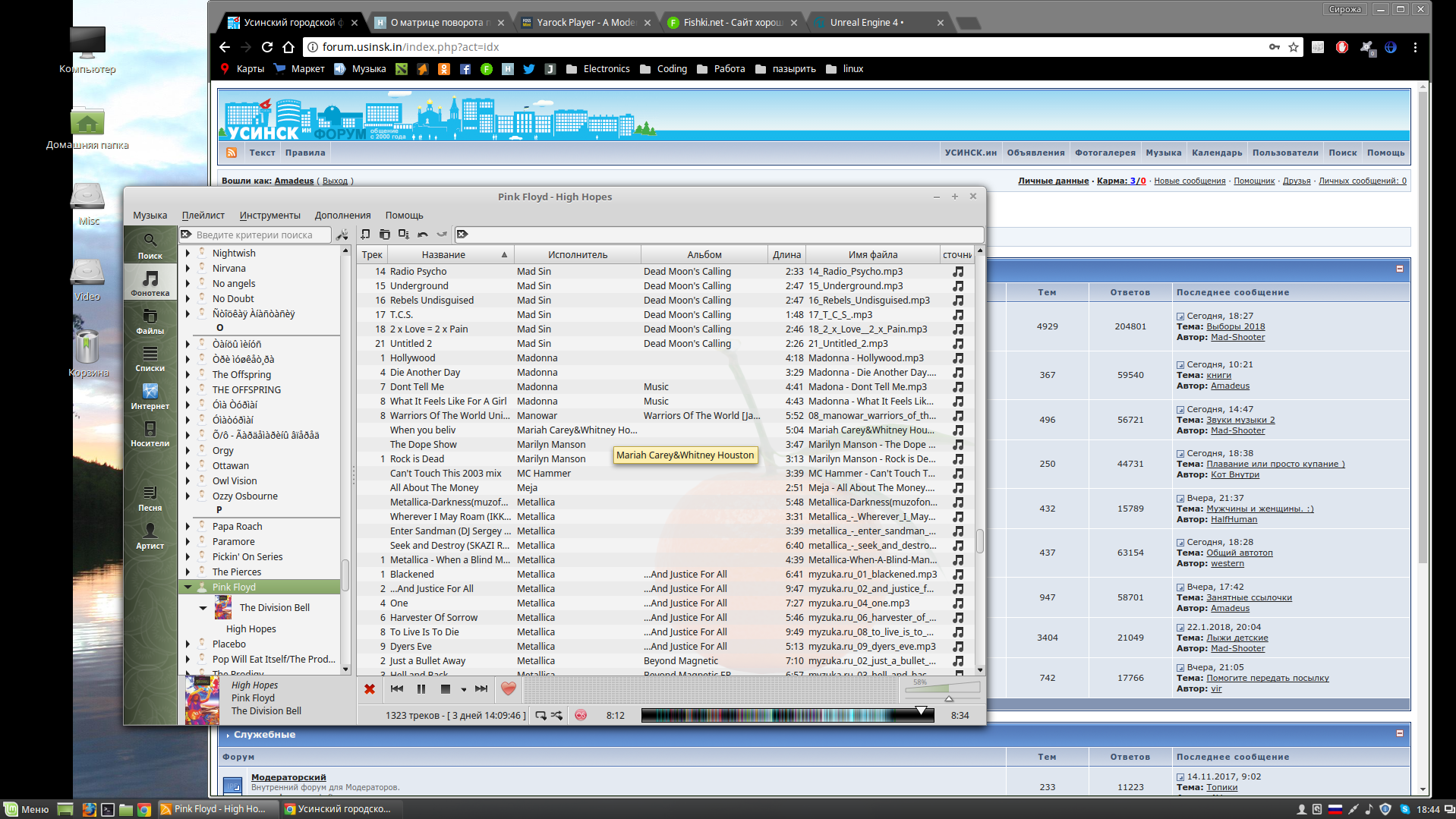The height and width of the screenshot is (819, 1456).
Task: Open the Плейлист menu
Action: [203, 216]
